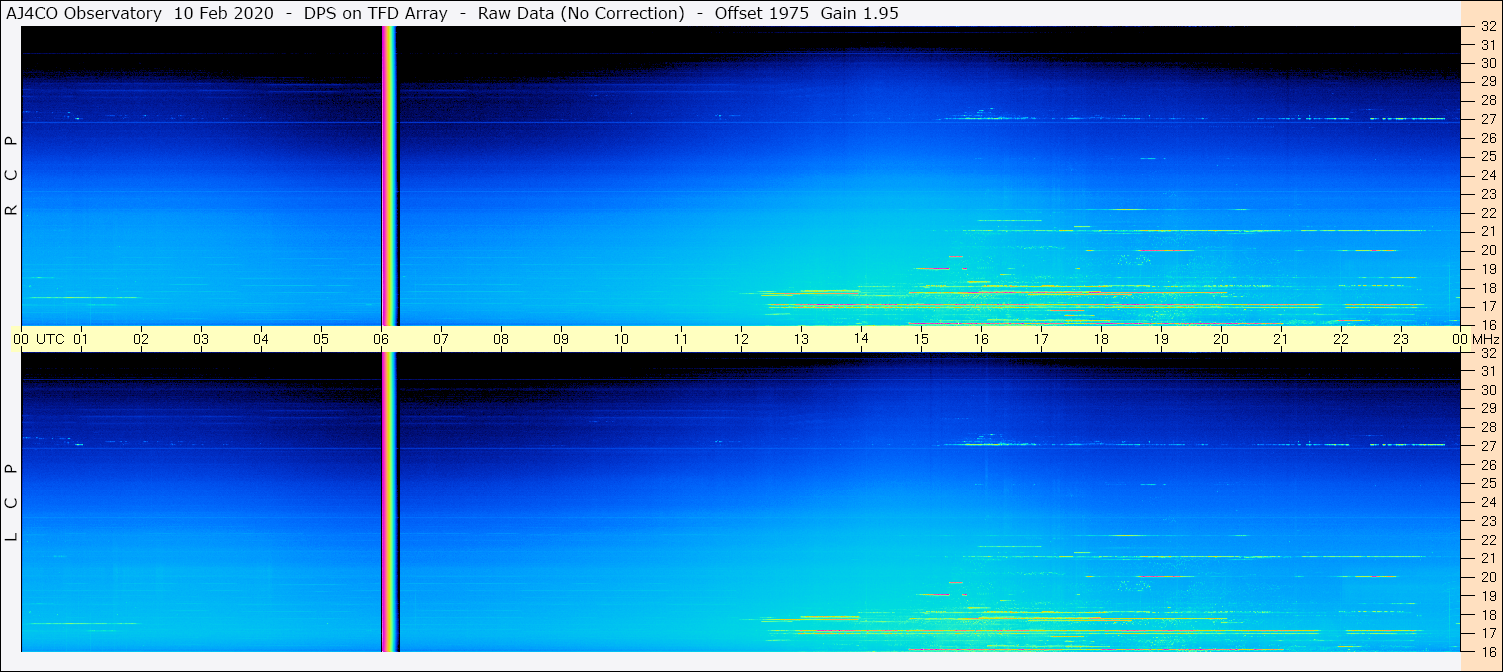The width and height of the screenshot is (1503, 672).
Task: Pick the 23 hour marker on time axis
Action: tap(1401, 339)
